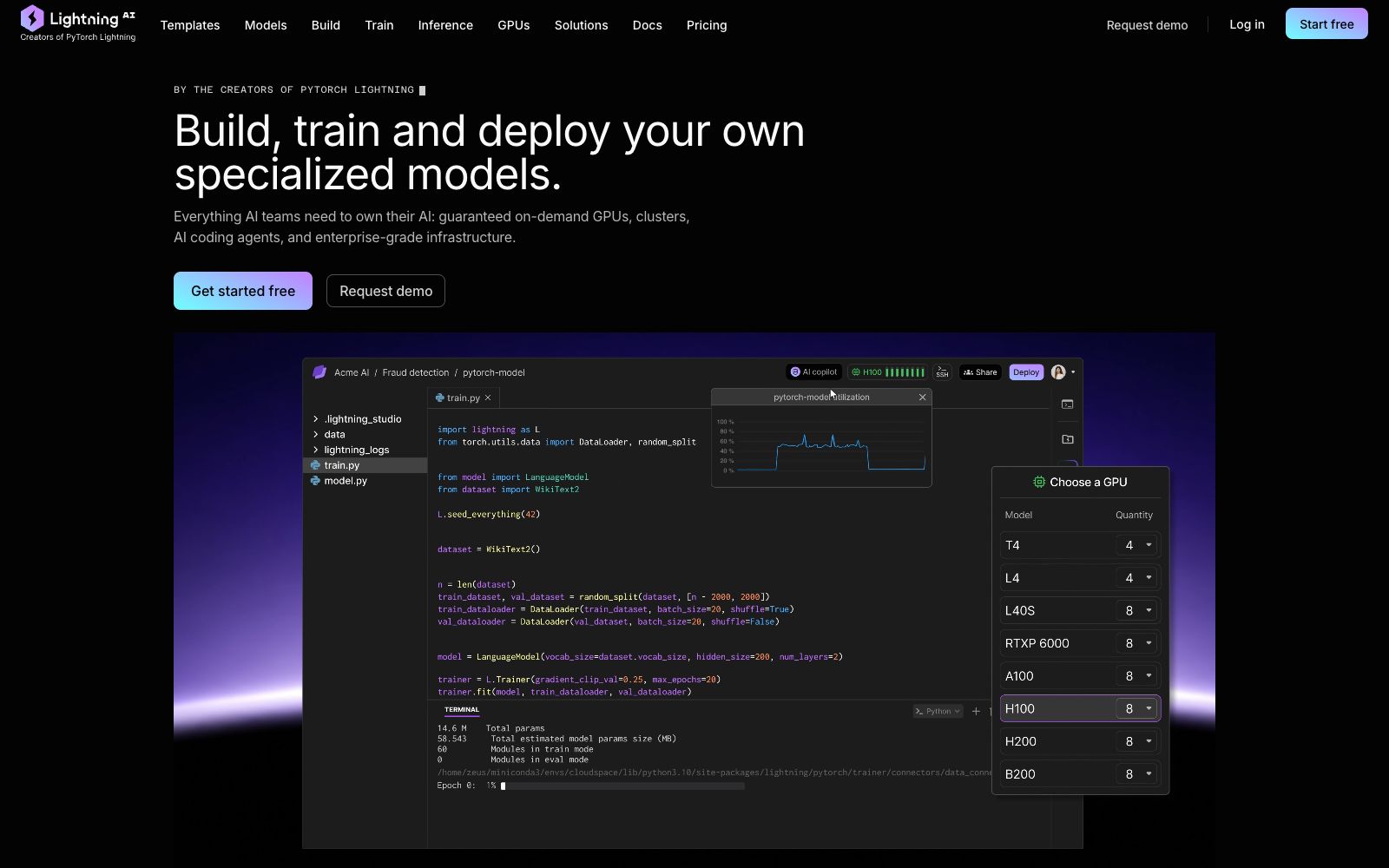This screenshot has width=1389, height=868.
Task: Click the SSH icon
Action: (942, 372)
